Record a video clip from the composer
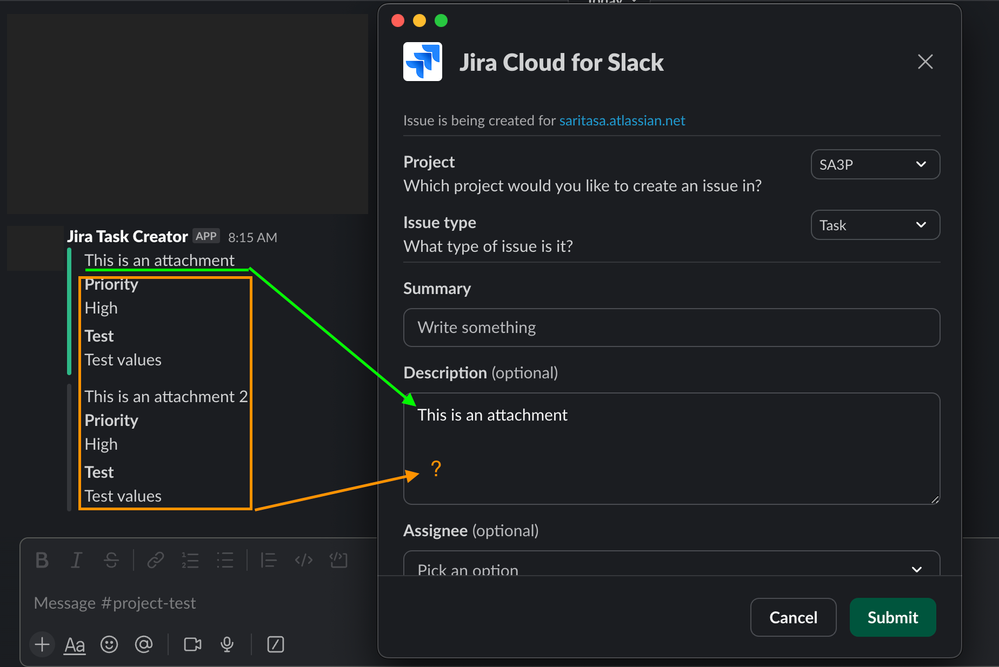 [192, 644]
